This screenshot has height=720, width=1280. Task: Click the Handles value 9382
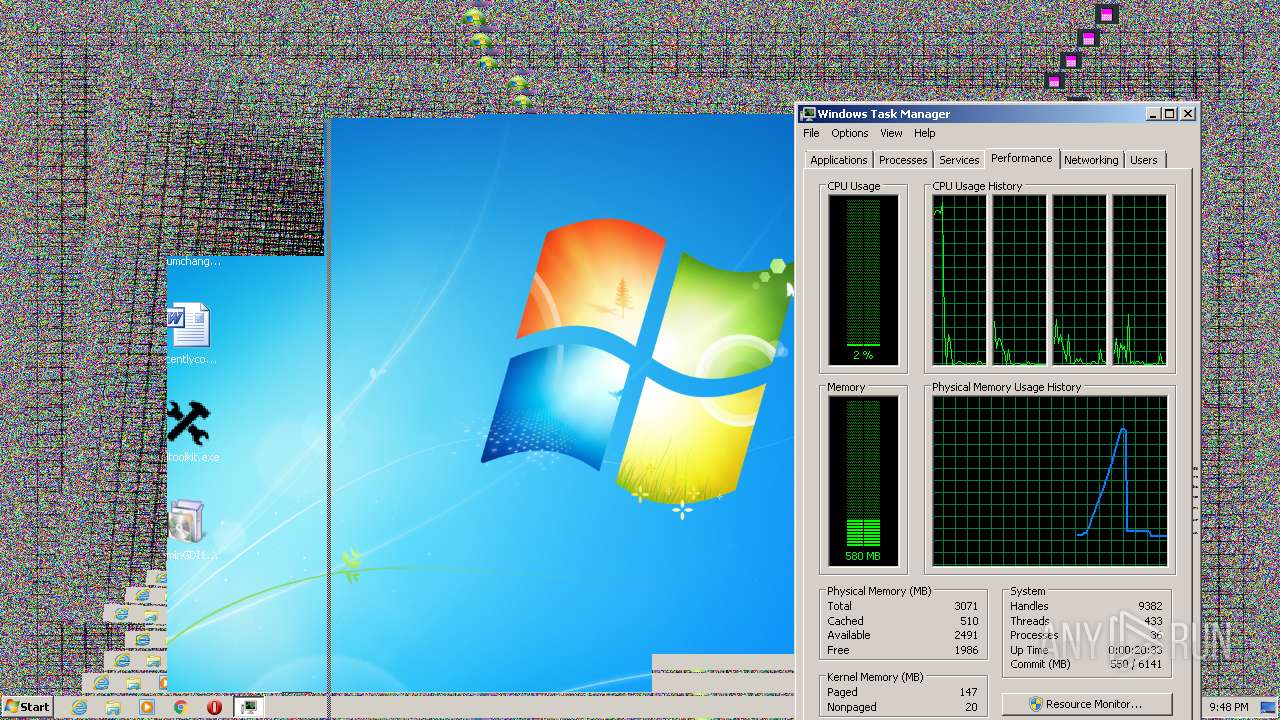[x=1150, y=606]
